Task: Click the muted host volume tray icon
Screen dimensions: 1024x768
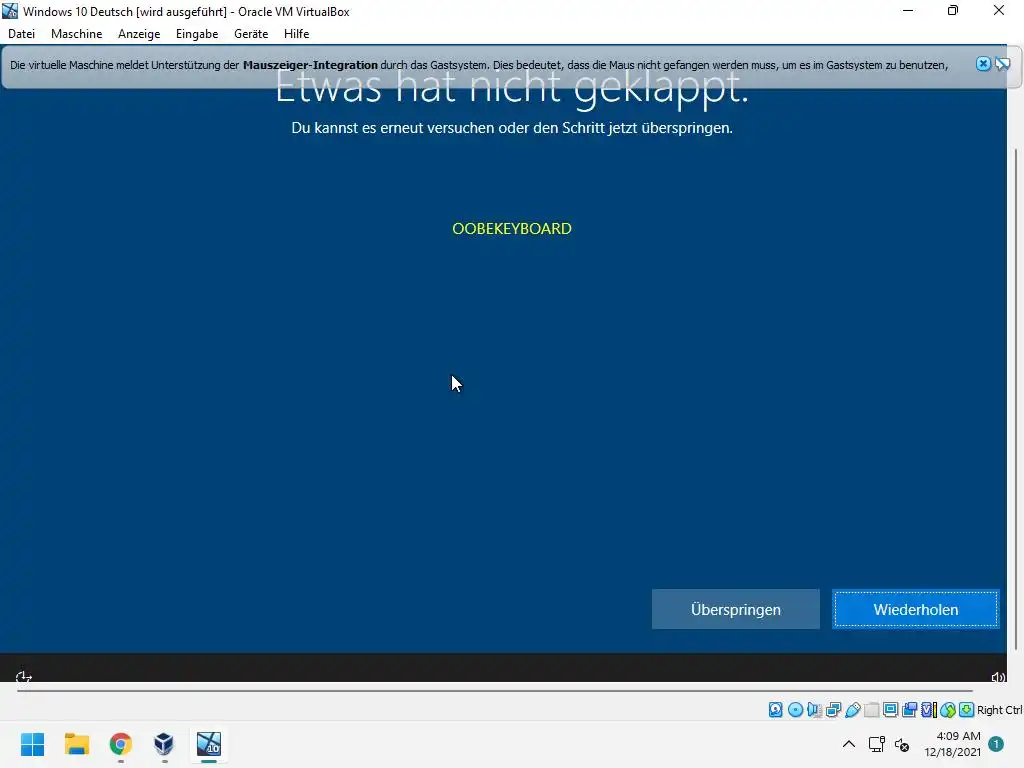Action: click(902, 744)
